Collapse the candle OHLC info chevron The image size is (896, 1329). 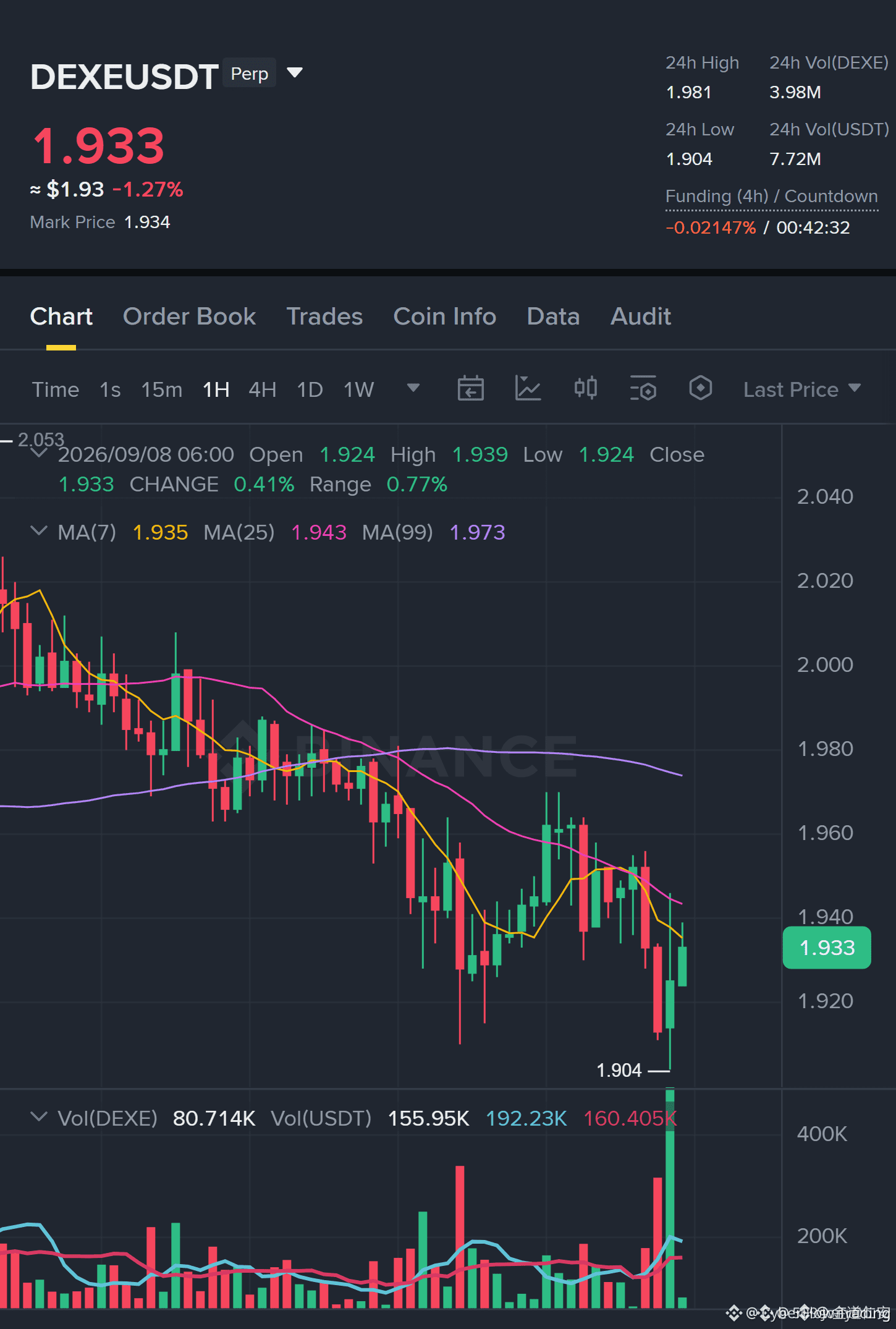click(x=39, y=453)
